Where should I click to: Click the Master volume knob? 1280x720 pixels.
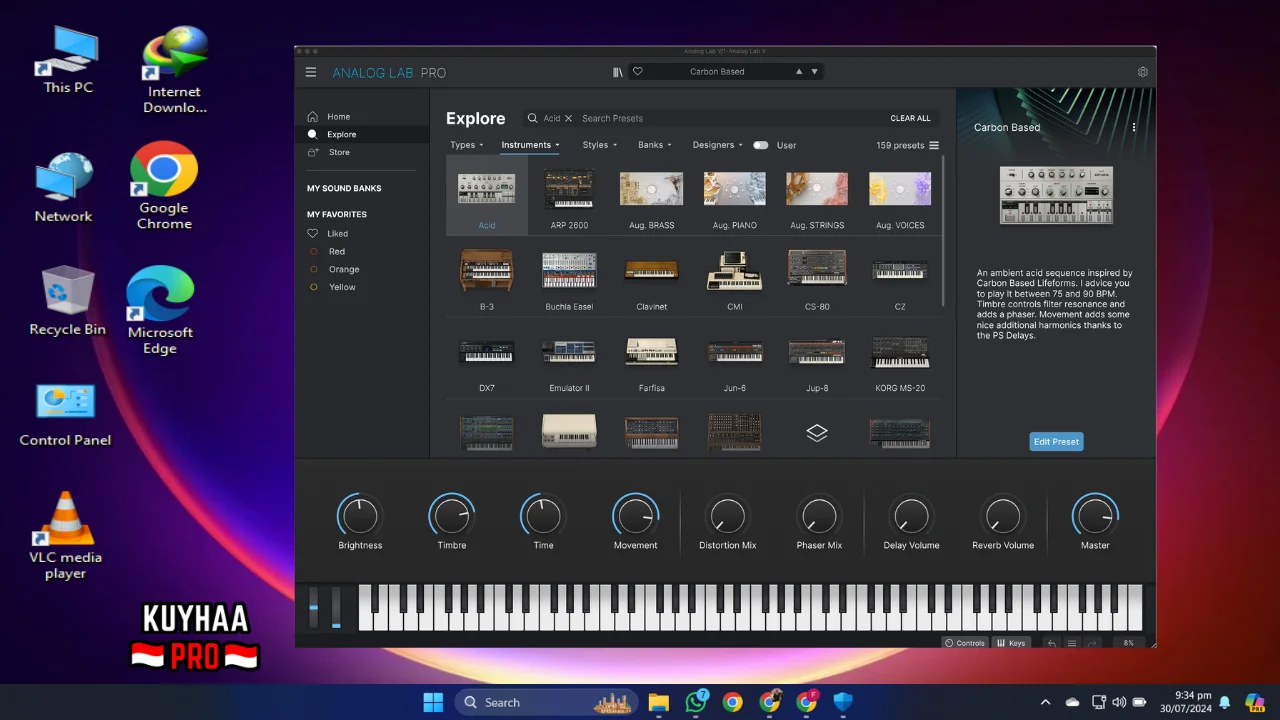tap(1095, 516)
